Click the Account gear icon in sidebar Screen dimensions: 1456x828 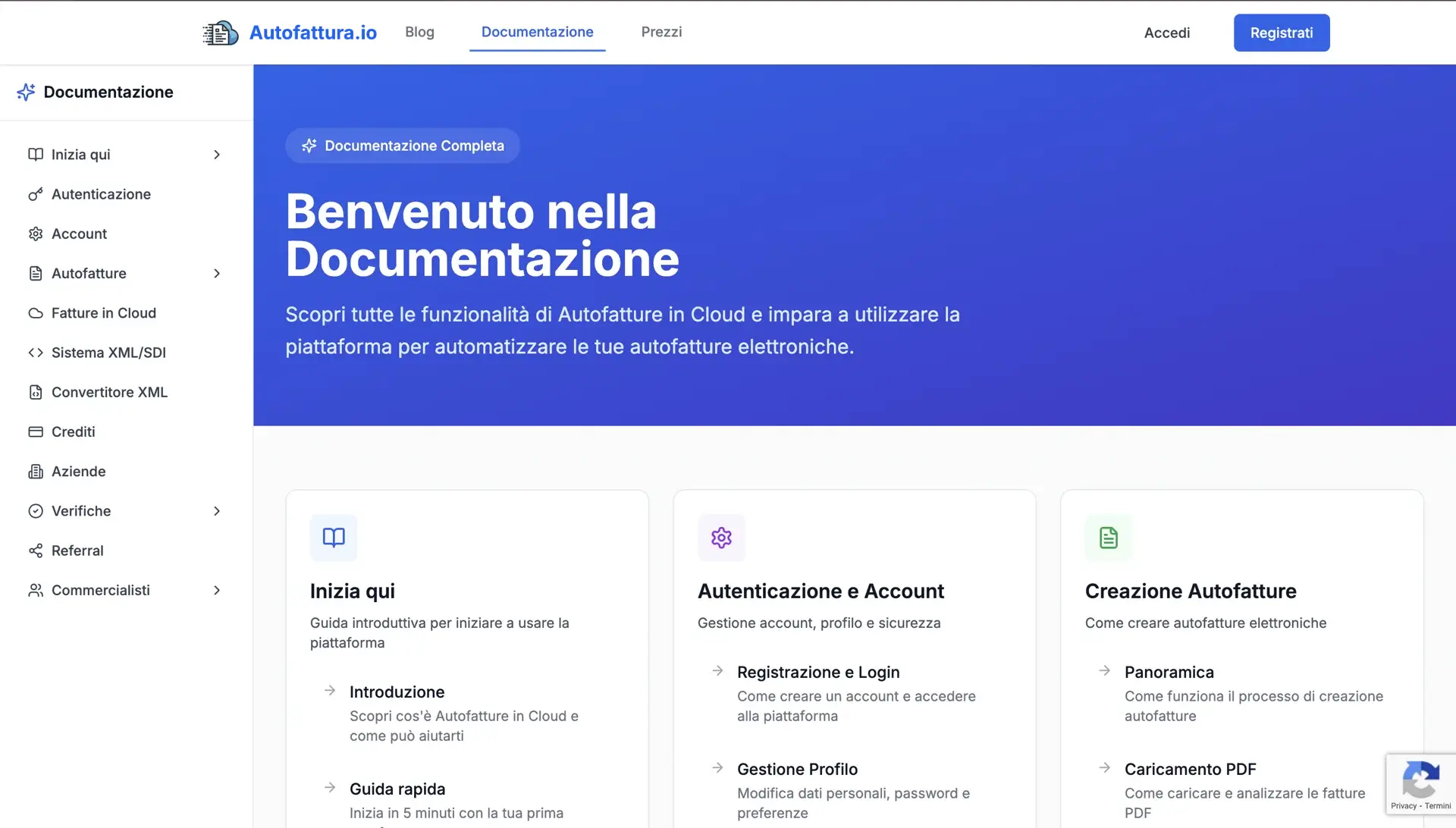(x=36, y=234)
